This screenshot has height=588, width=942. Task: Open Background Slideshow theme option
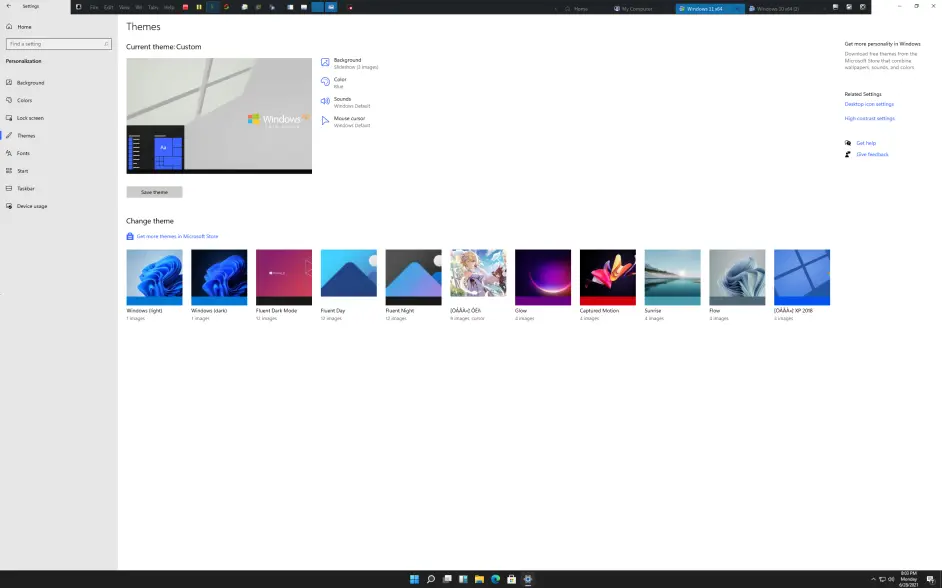pos(350,63)
